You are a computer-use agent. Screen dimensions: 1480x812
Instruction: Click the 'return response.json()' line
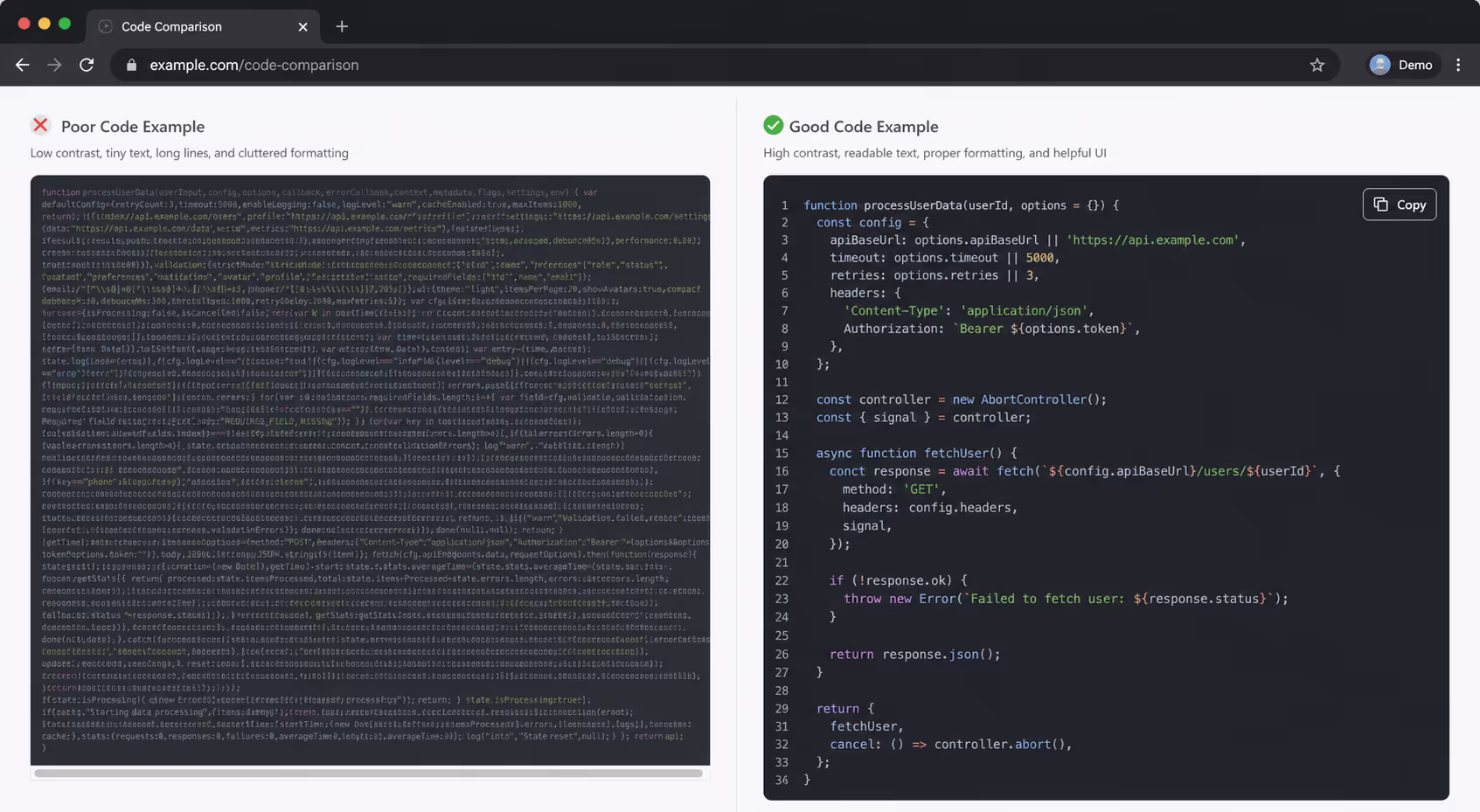pyautogui.click(x=915, y=655)
